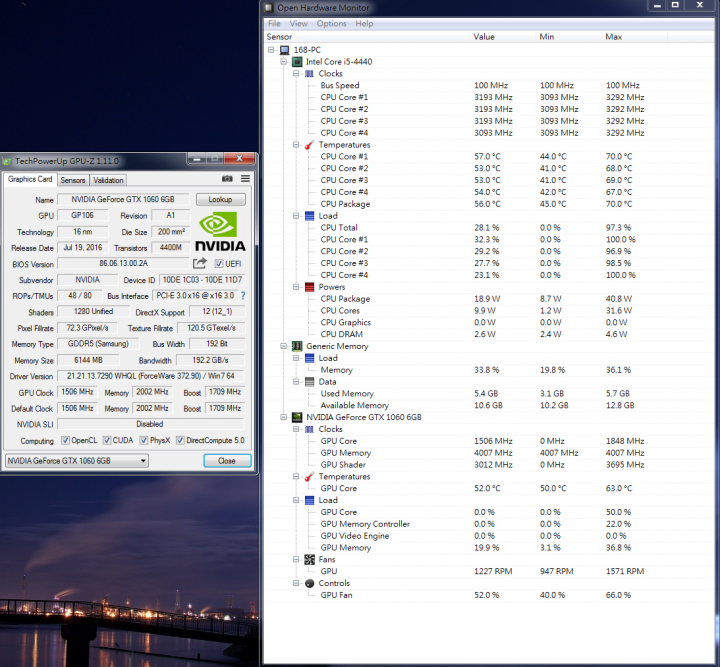The height and width of the screenshot is (667, 720).
Task: Toggle the PhysX checkbox
Action: (143, 440)
